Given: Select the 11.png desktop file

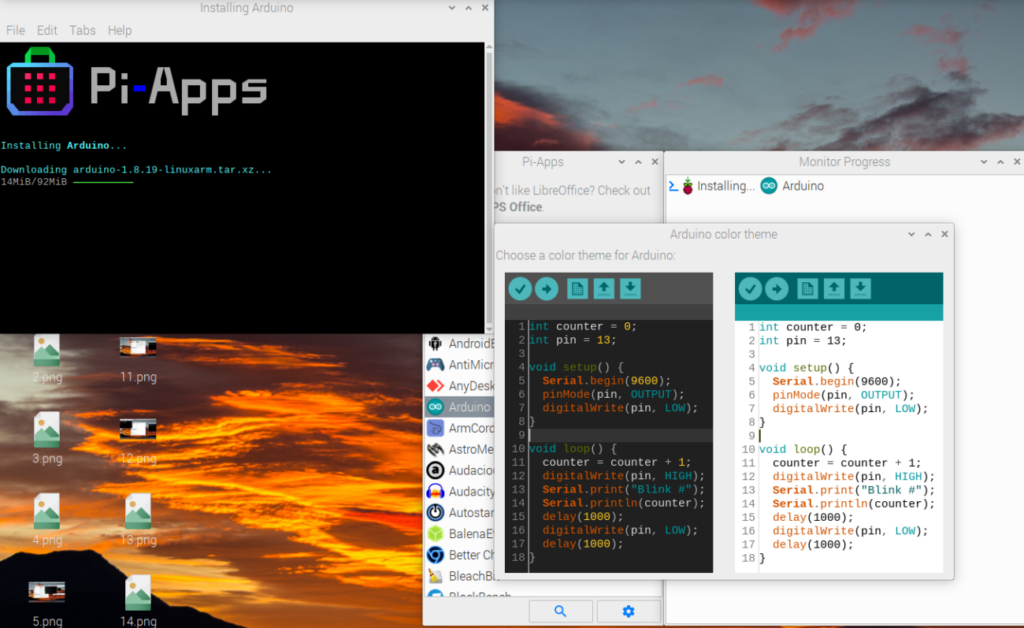Looking at the screenshot, I should tap(138, 359).
